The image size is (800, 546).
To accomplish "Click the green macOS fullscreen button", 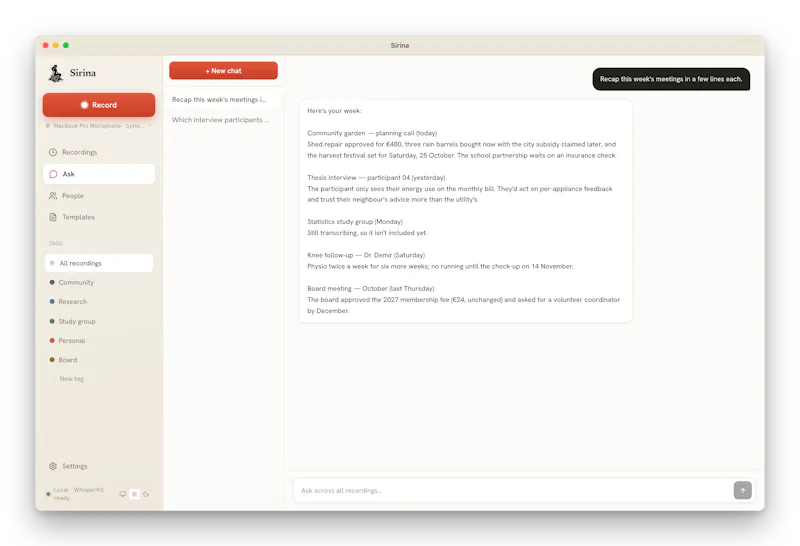I will tap(66, 45).
